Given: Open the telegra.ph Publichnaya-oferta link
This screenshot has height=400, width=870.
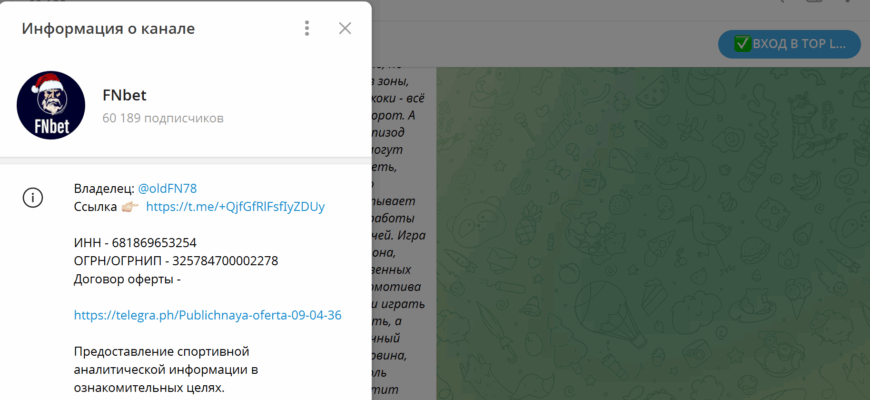Looking at the screenshot, I should point(208,315).
